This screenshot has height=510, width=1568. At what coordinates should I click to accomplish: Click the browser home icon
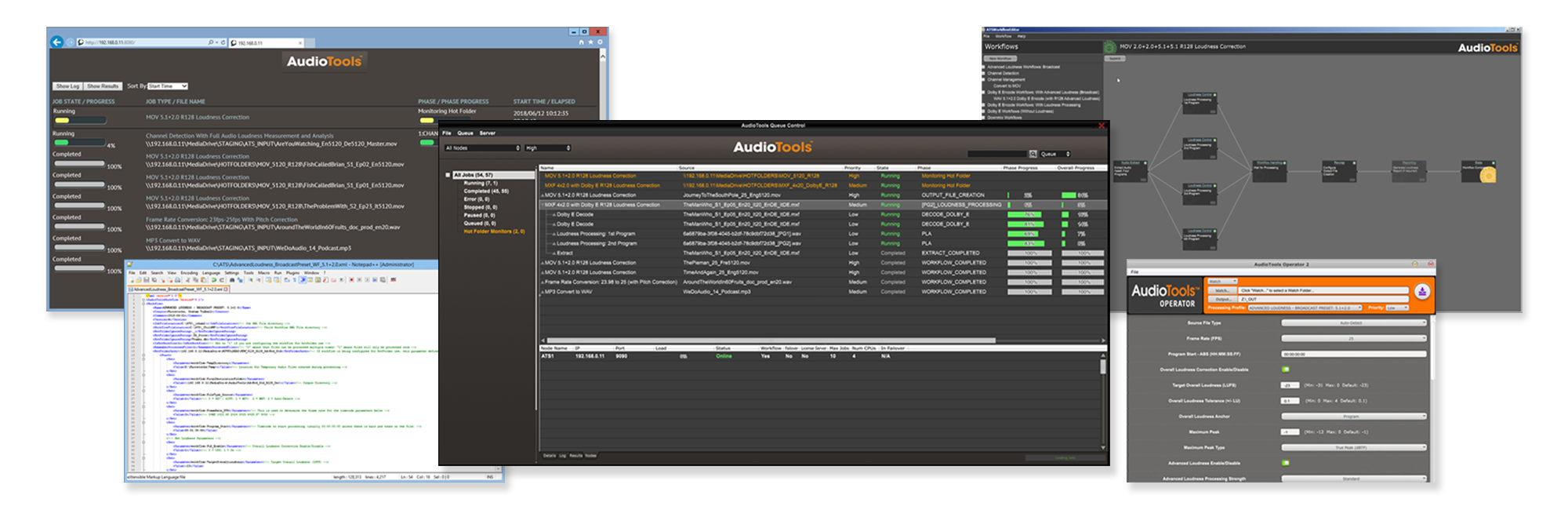coord(581,42)
